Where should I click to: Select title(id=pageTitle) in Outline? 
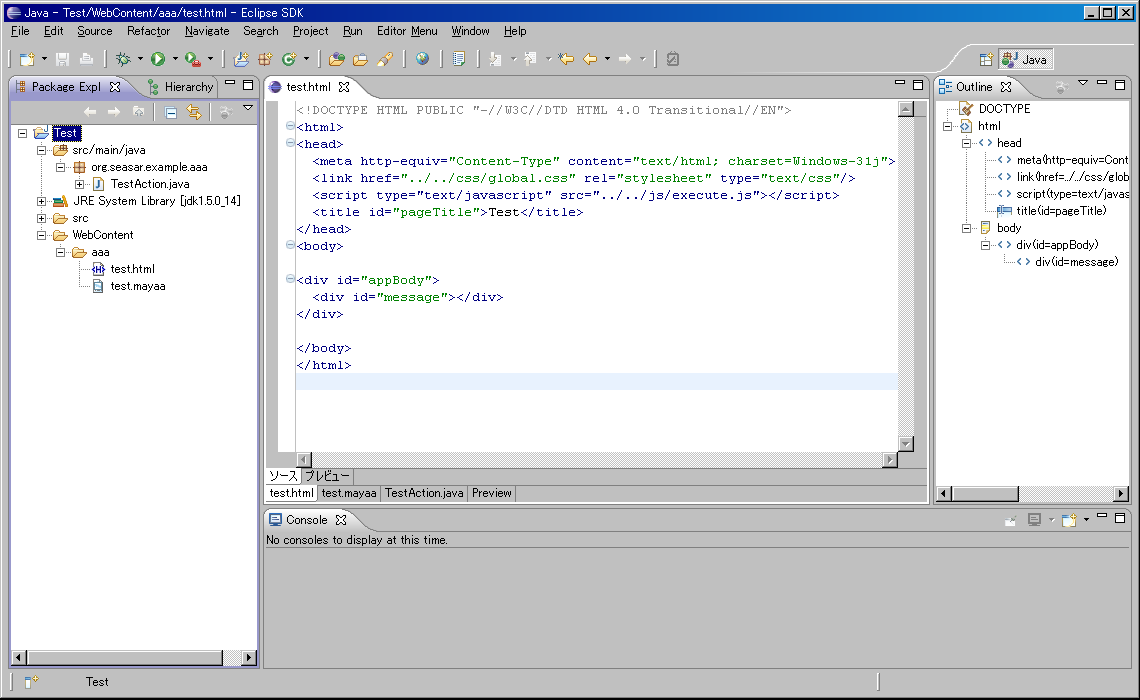[x=1061, y=211]
